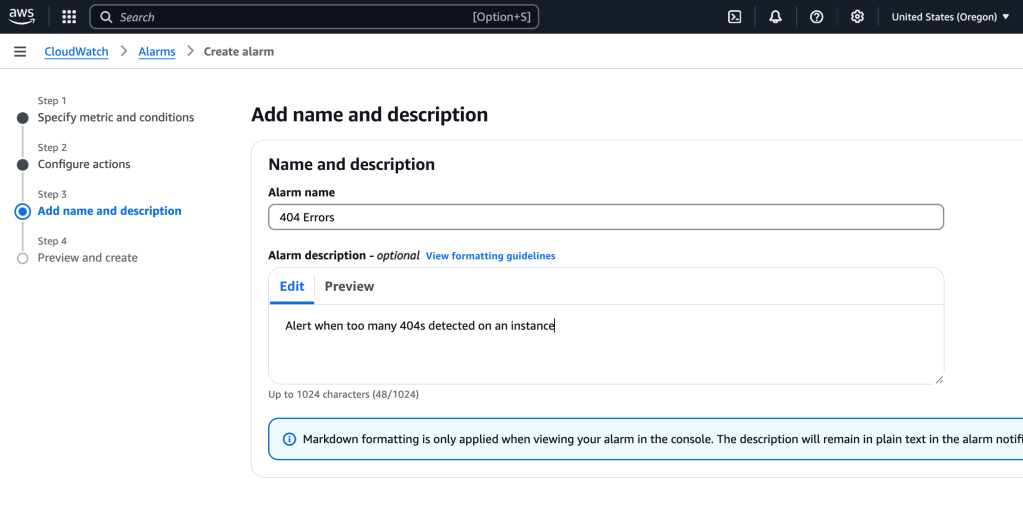Screen dimensions: 1023x514
Task: Open the settings gear icon
Action: point(857,17)
